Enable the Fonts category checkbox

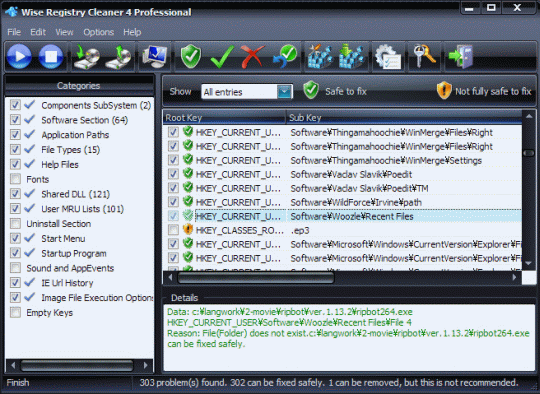pos(15,179)
